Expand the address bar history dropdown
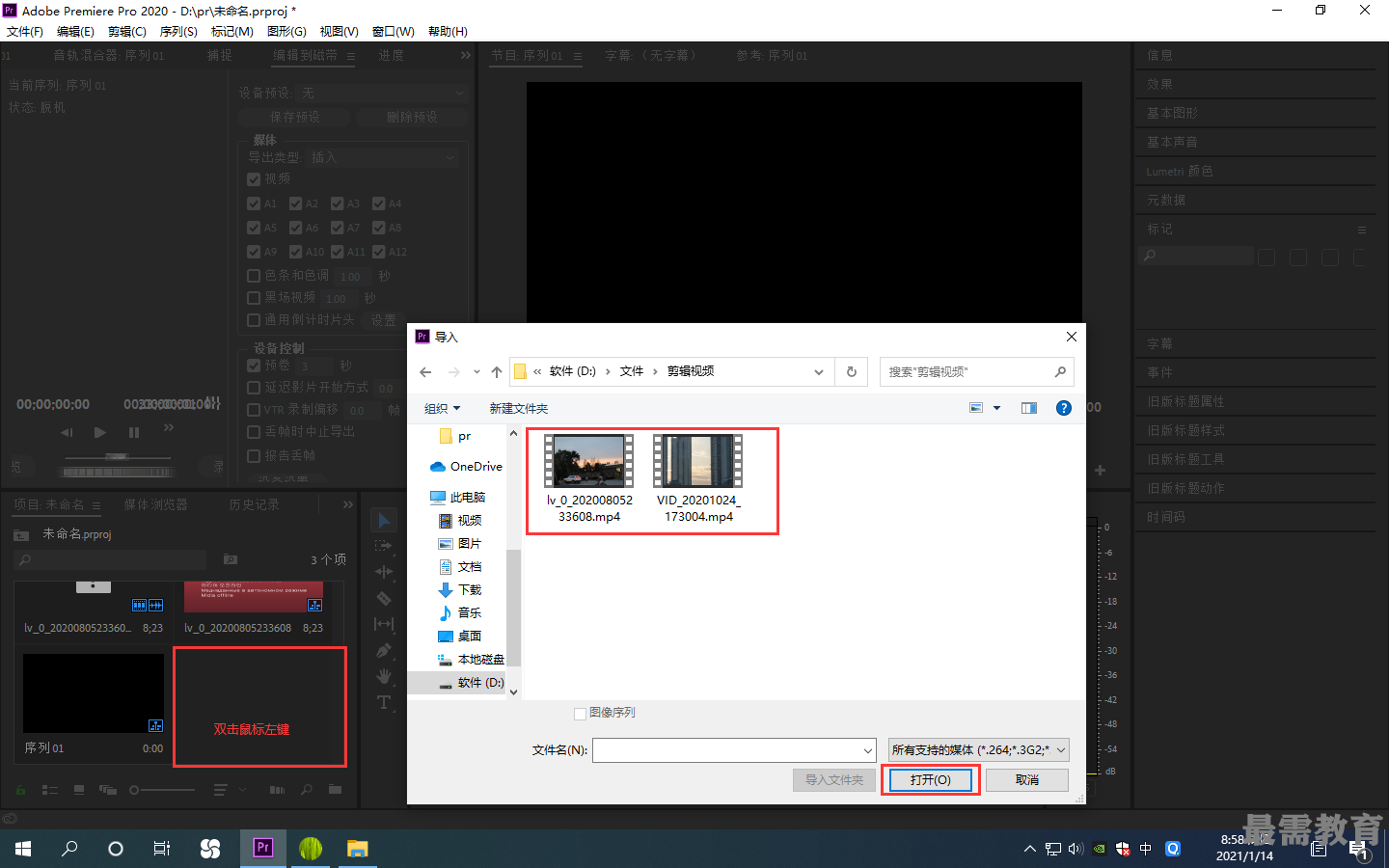Viewport: 1389px width, 868px height. [x=819, y=371]
